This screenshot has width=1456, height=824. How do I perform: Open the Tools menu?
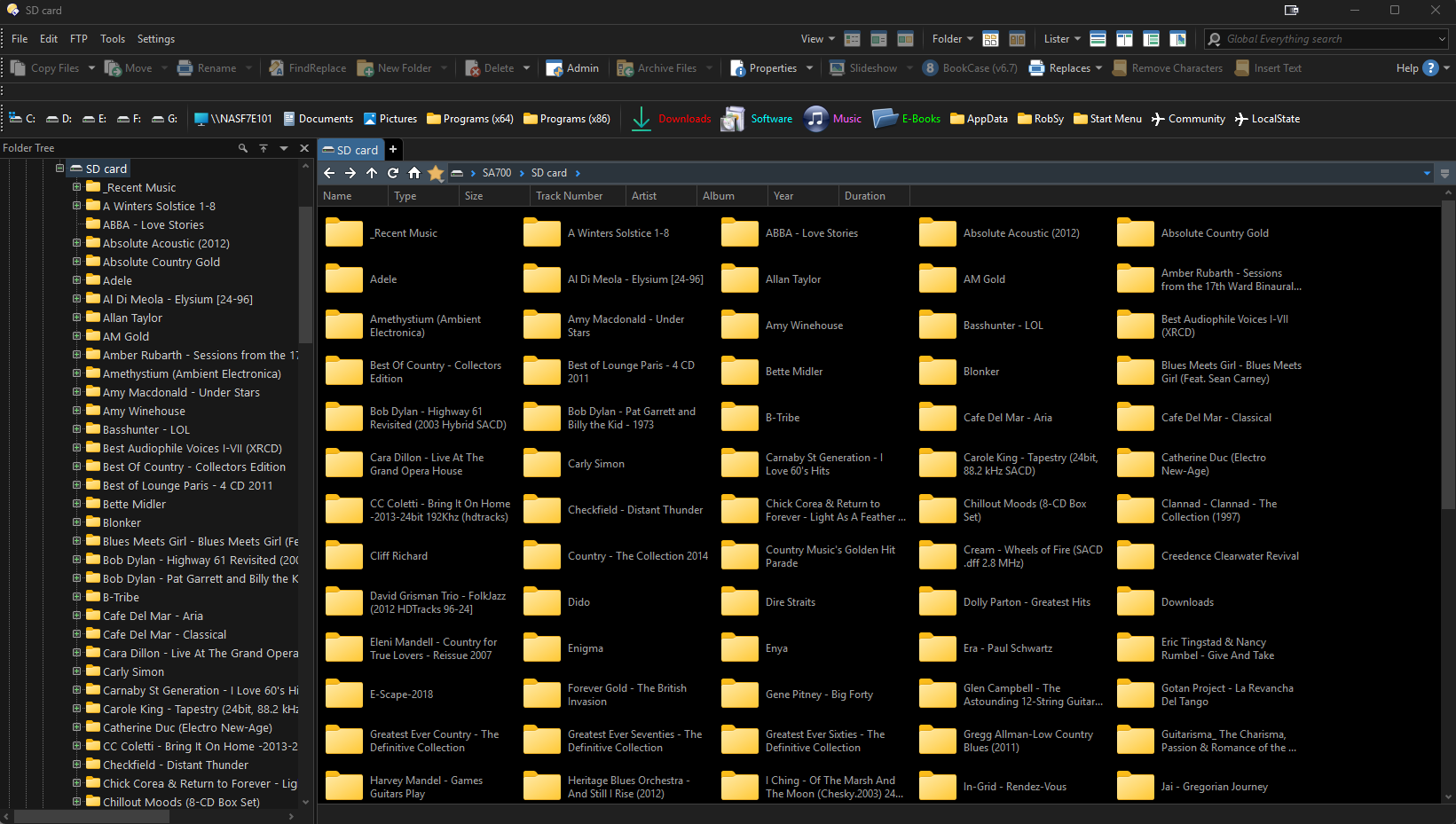tap(113, 39)
